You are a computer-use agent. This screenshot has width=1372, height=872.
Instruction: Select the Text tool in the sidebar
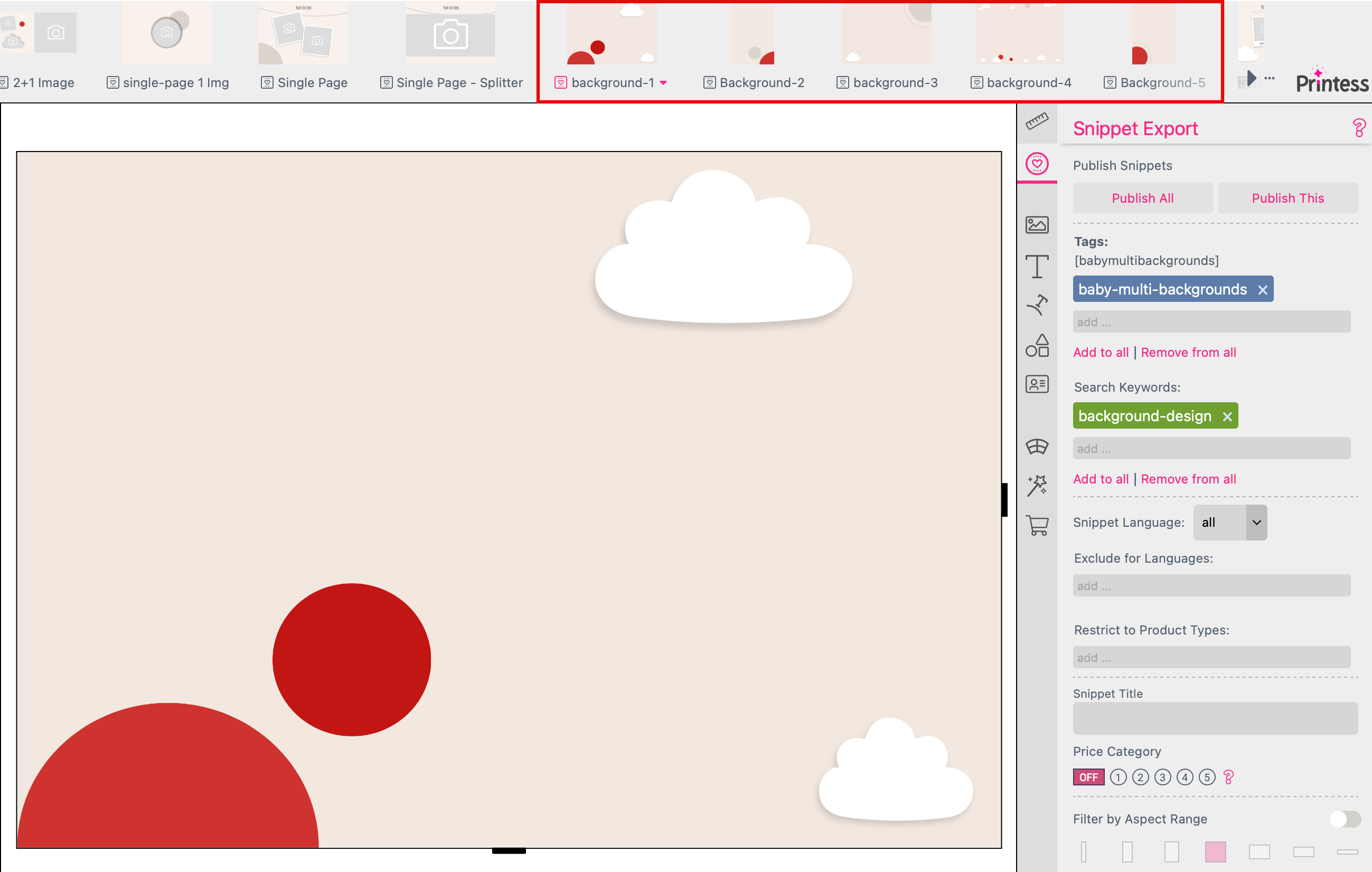coord(1038,266)
